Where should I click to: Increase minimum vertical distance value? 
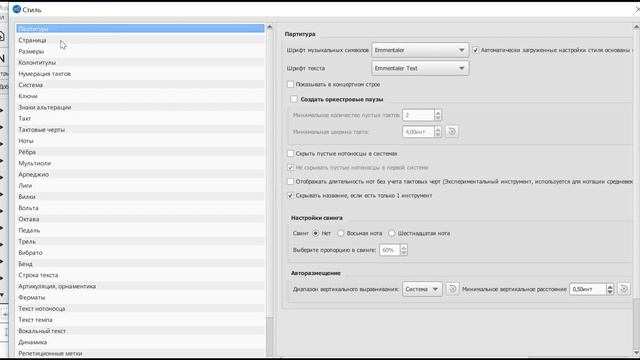click(610, 286)
